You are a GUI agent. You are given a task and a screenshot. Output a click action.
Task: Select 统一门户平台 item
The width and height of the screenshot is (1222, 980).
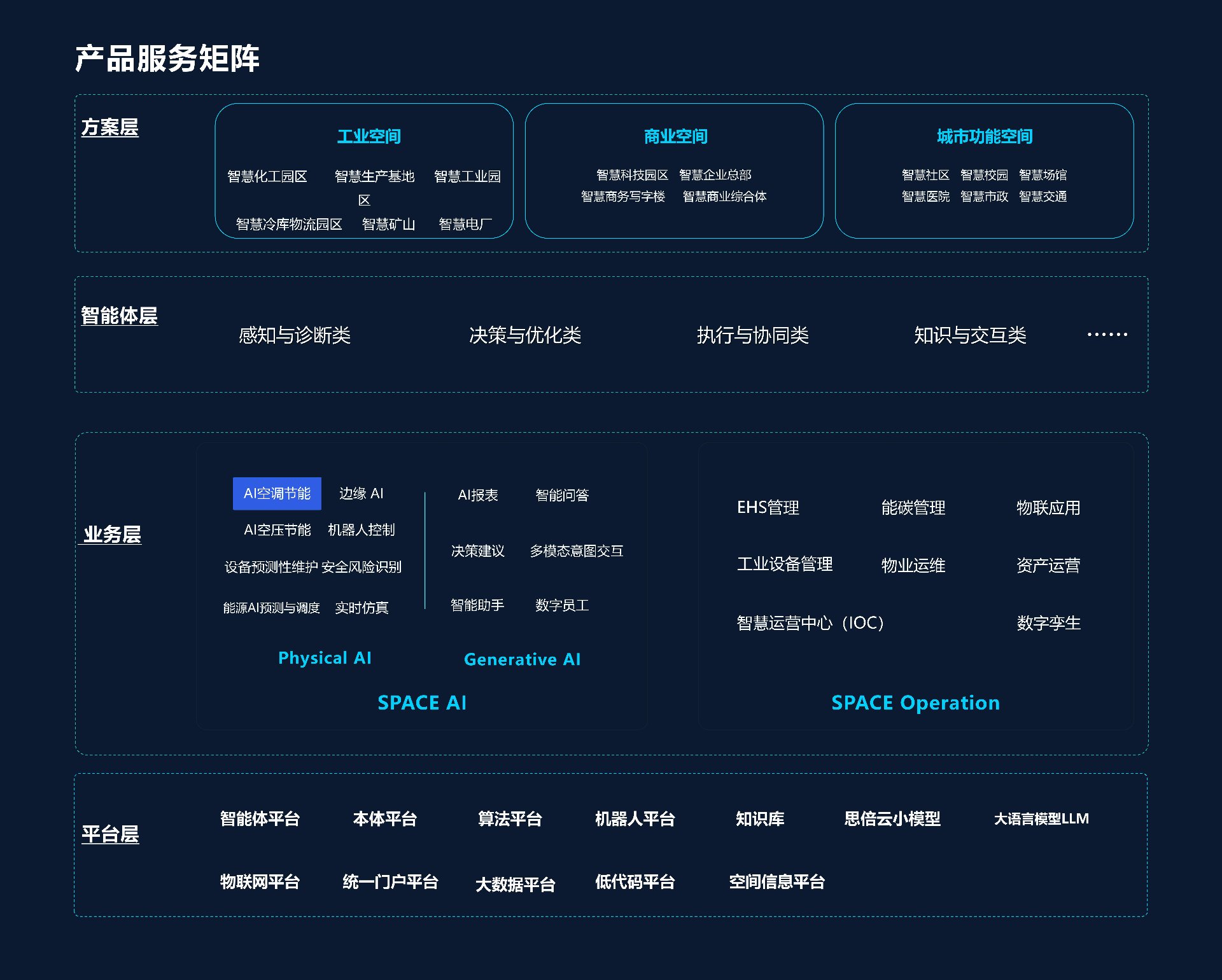[390, 882]
